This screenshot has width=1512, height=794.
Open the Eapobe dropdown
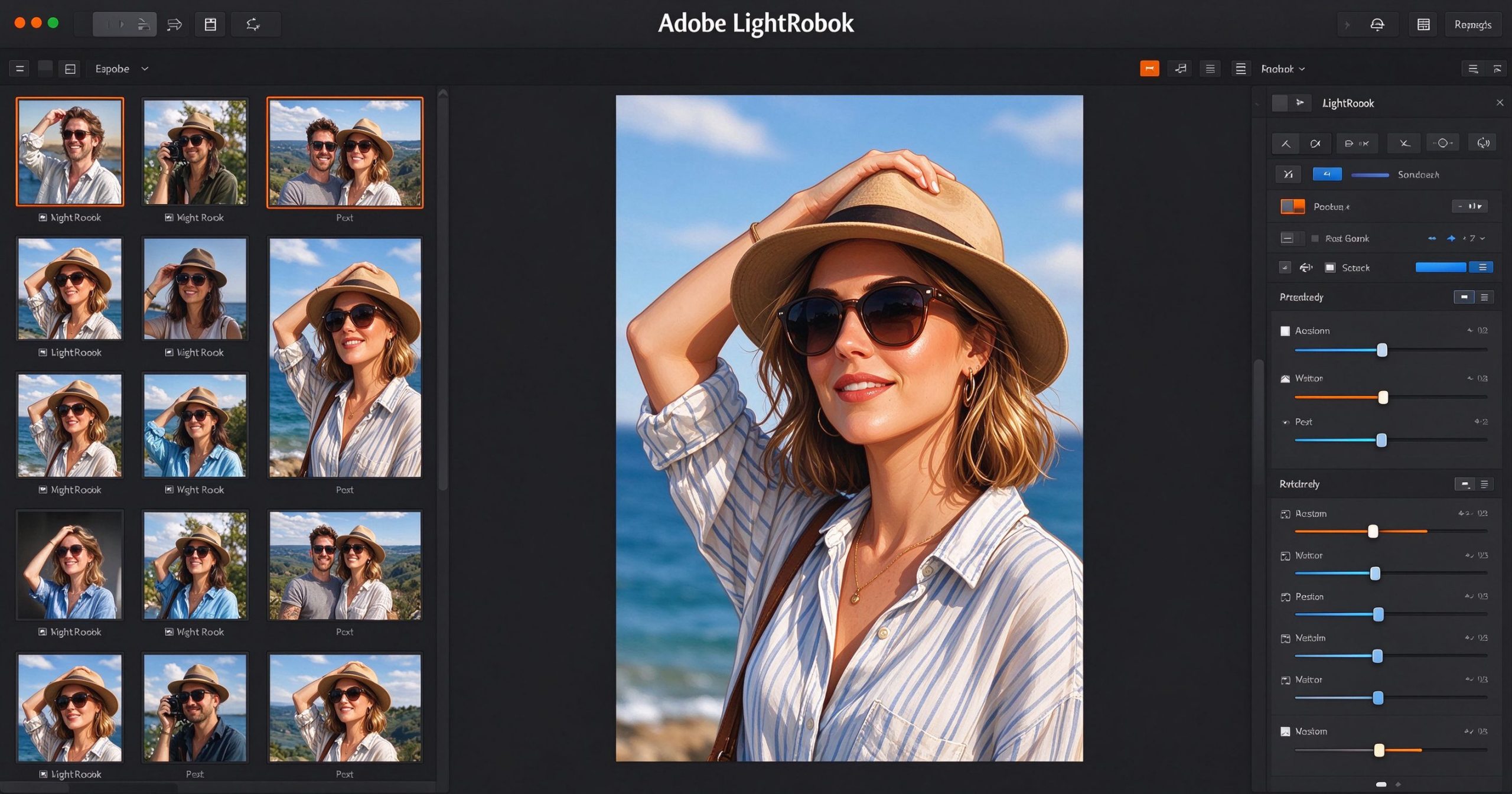click(x=122, y=69)
